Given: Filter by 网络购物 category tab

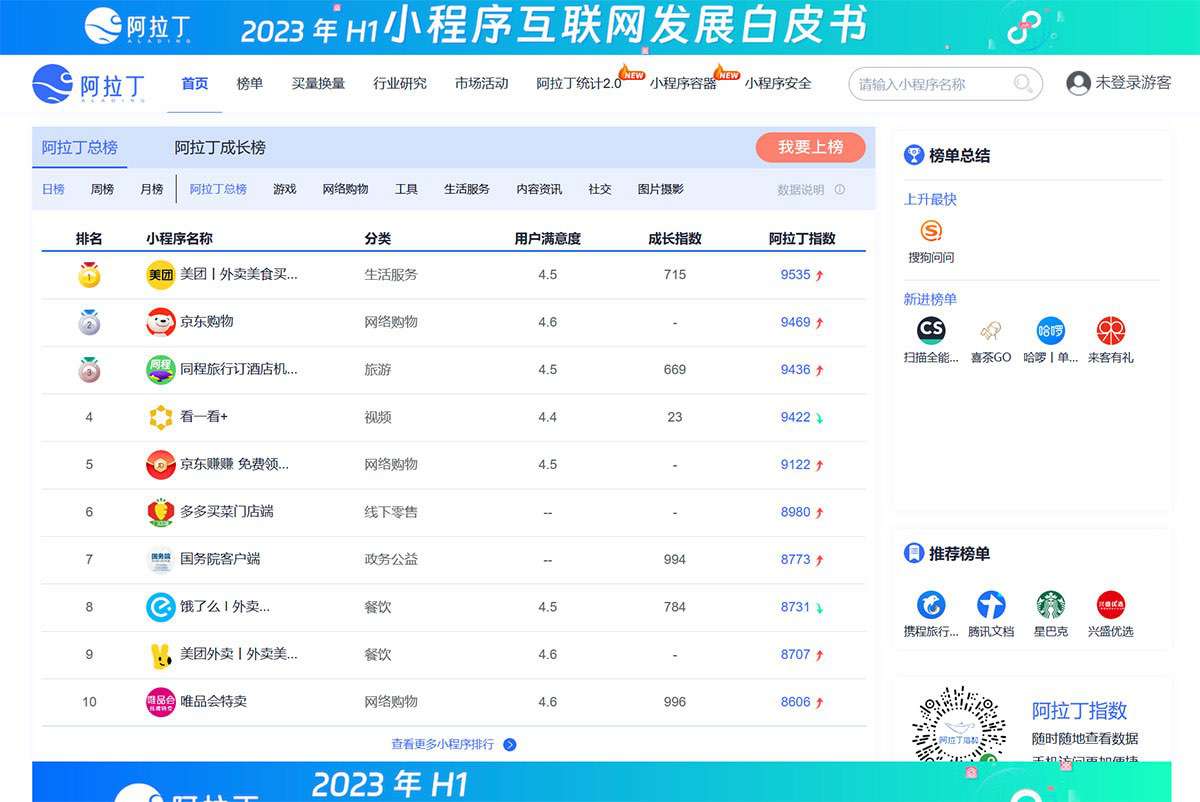Looking at the screenshot, I should click(346, 190).
